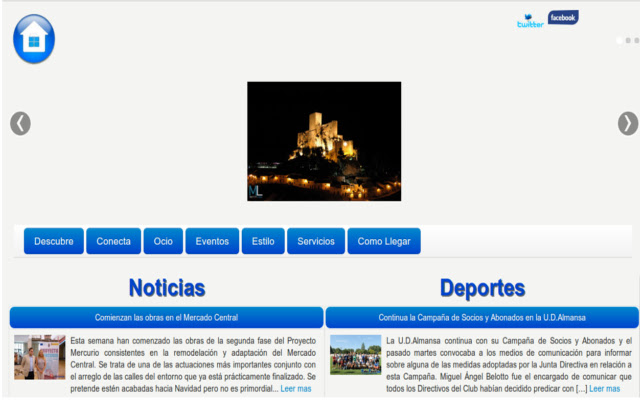Click the castle night photo slide
The height and width of the screenshot is (400, 640).
pyautogui.click(x=324, y=141)
